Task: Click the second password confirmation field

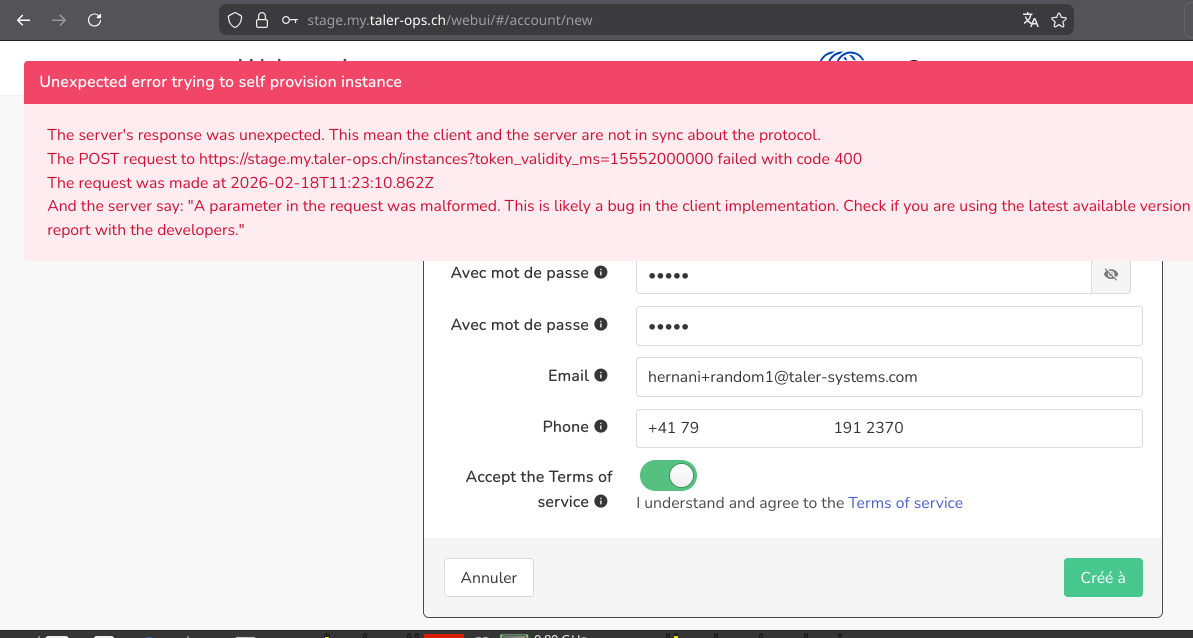Action: point(888,326)
